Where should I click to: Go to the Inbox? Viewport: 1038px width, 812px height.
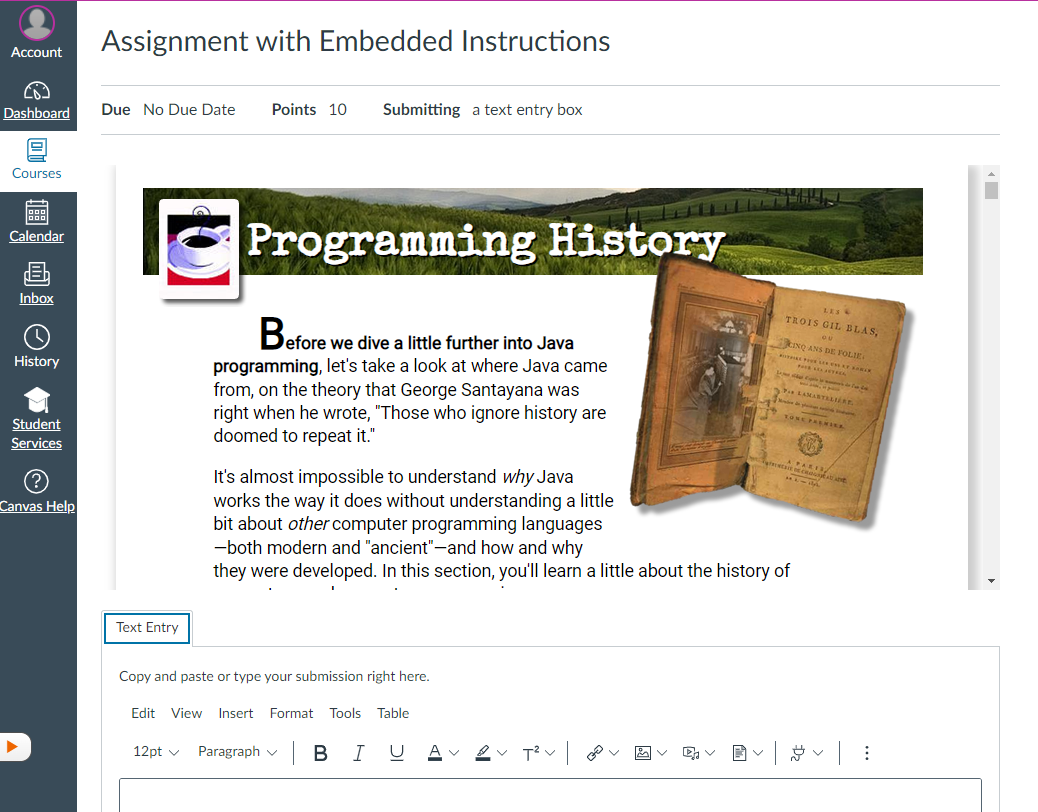click(x=37, y=284)
